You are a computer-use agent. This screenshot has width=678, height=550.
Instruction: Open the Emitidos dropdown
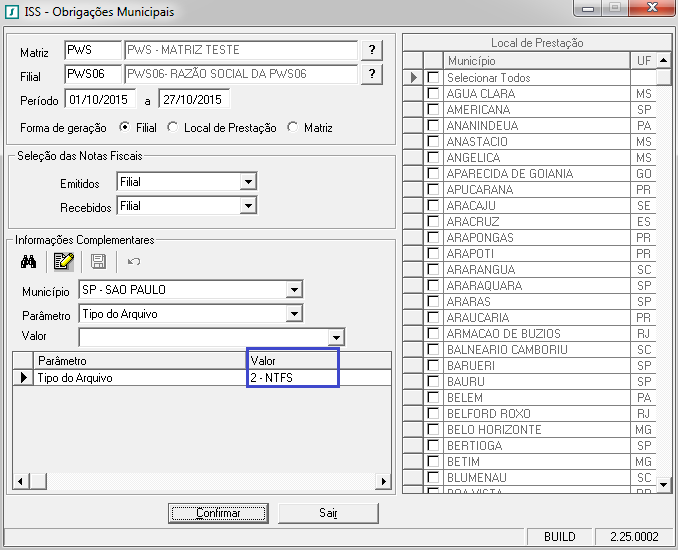click(x=248, y=182)
